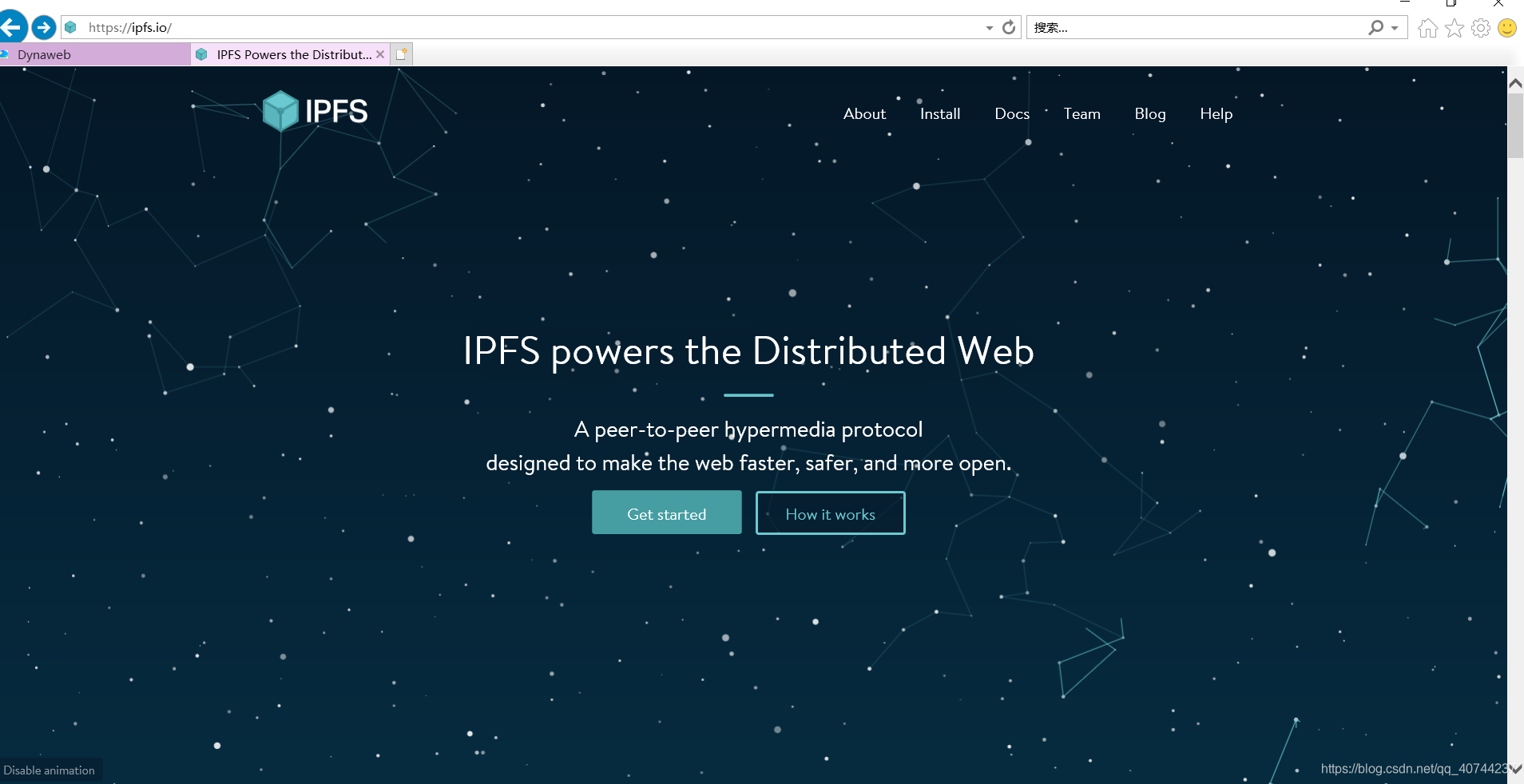
Task: Click the IPFS powers the Distributed Web heading
Action: (x=748, y=351)
